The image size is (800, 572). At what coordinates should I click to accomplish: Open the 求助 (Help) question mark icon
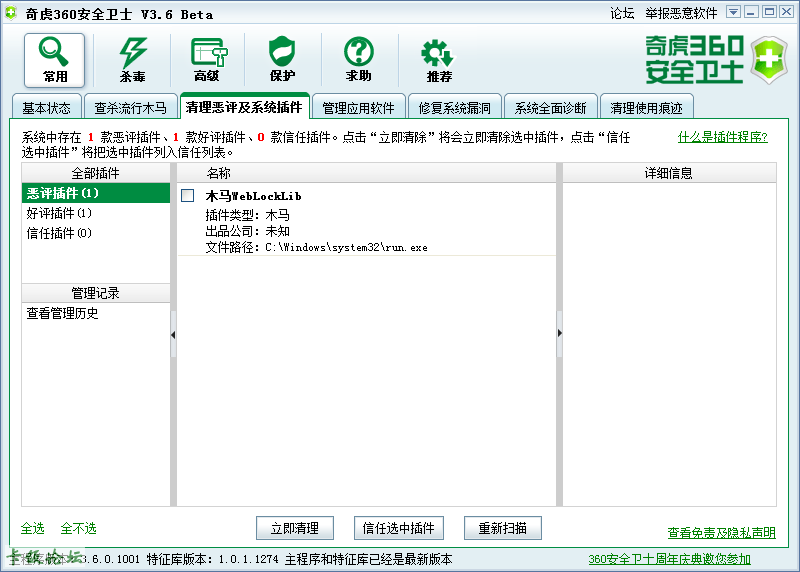(x=358, y=60)
